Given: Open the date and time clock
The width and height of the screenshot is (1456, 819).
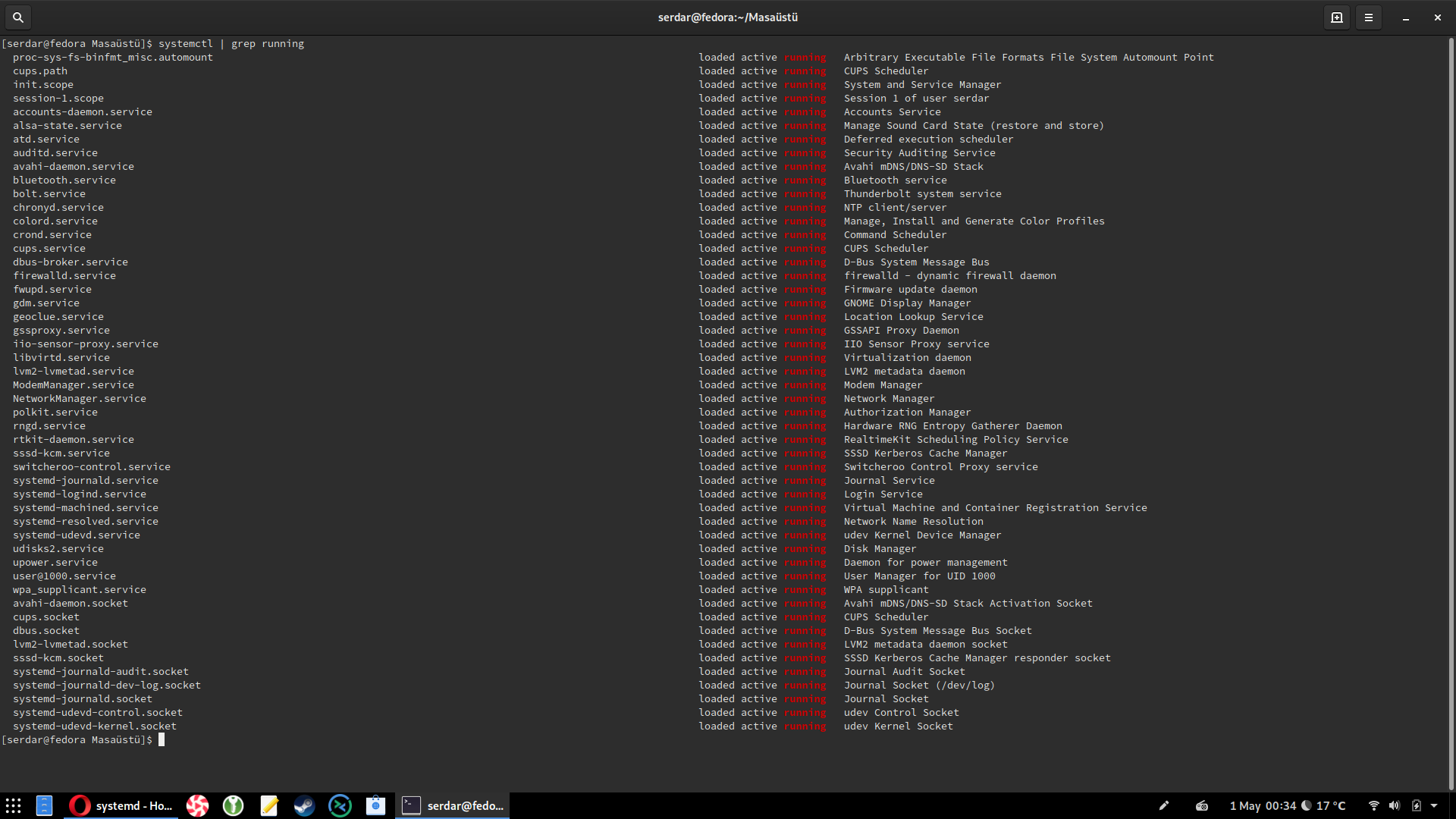Looking at the screenshot, I should (1263, 806).
